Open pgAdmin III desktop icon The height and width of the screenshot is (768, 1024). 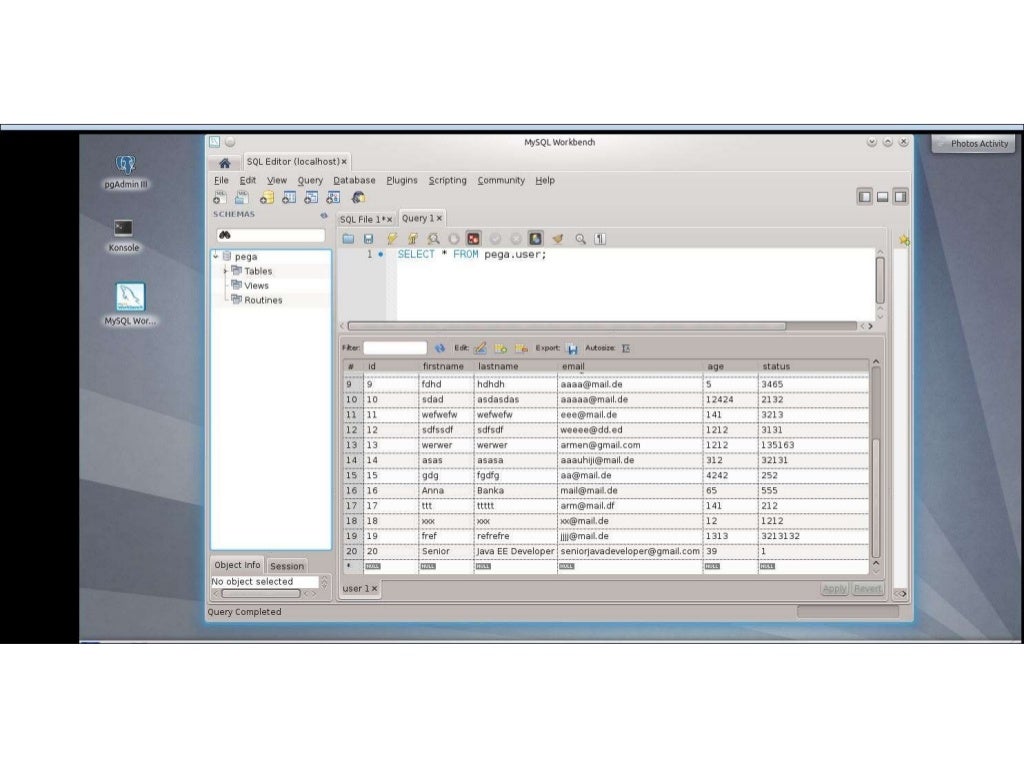tap(125, 172)
